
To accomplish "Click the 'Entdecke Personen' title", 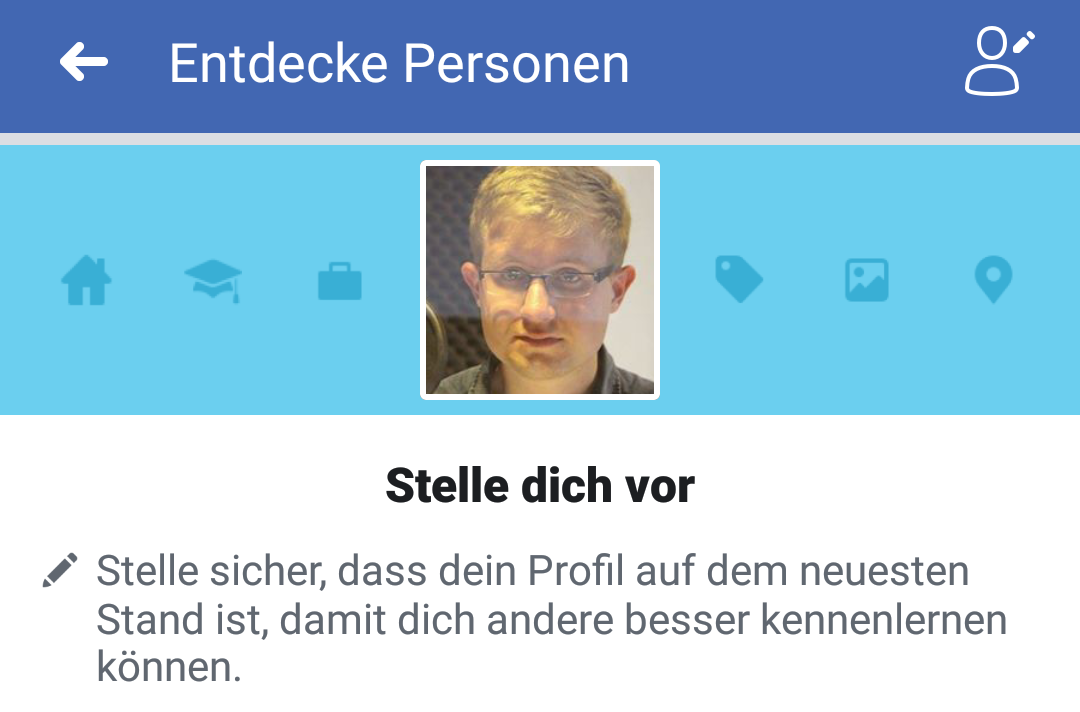I will pyautogui.click(x=399, y=63).
